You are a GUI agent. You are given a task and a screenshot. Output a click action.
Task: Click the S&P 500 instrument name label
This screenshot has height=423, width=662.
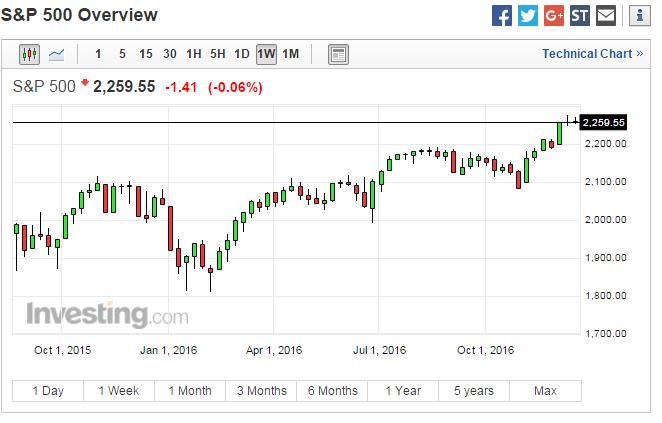click(x=44, y=87)
